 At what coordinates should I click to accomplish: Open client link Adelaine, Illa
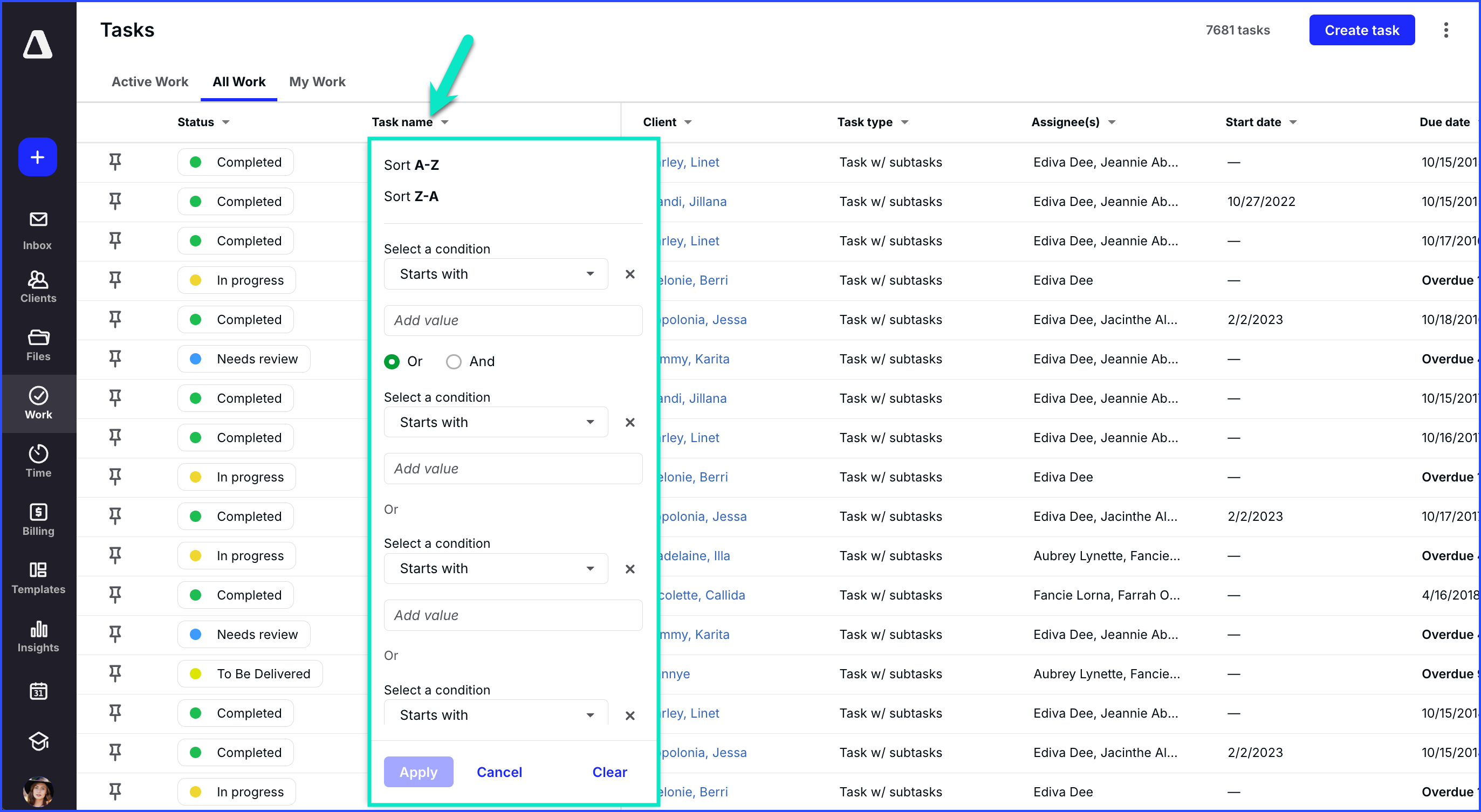coord(695,556)
